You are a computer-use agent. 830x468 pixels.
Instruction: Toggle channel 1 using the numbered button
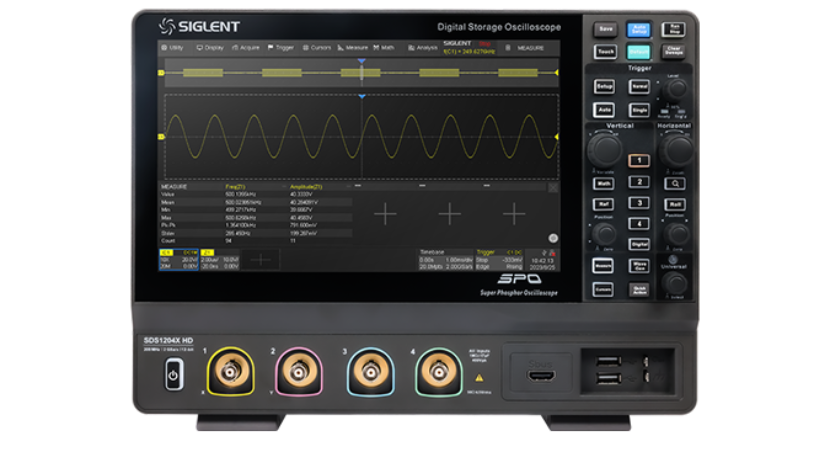(x=639, y=161)
